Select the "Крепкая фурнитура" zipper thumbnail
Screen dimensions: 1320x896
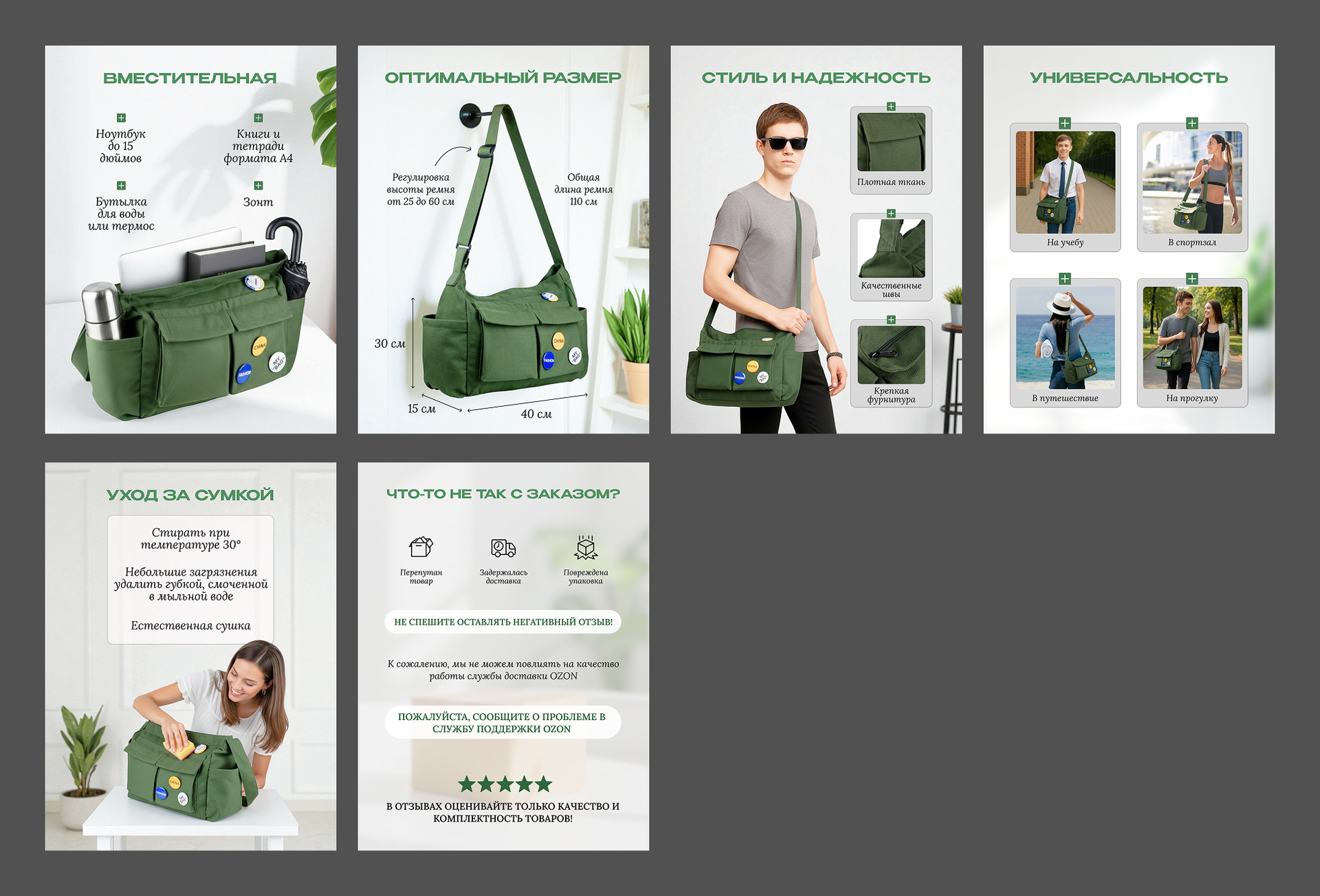coord(891,355)
